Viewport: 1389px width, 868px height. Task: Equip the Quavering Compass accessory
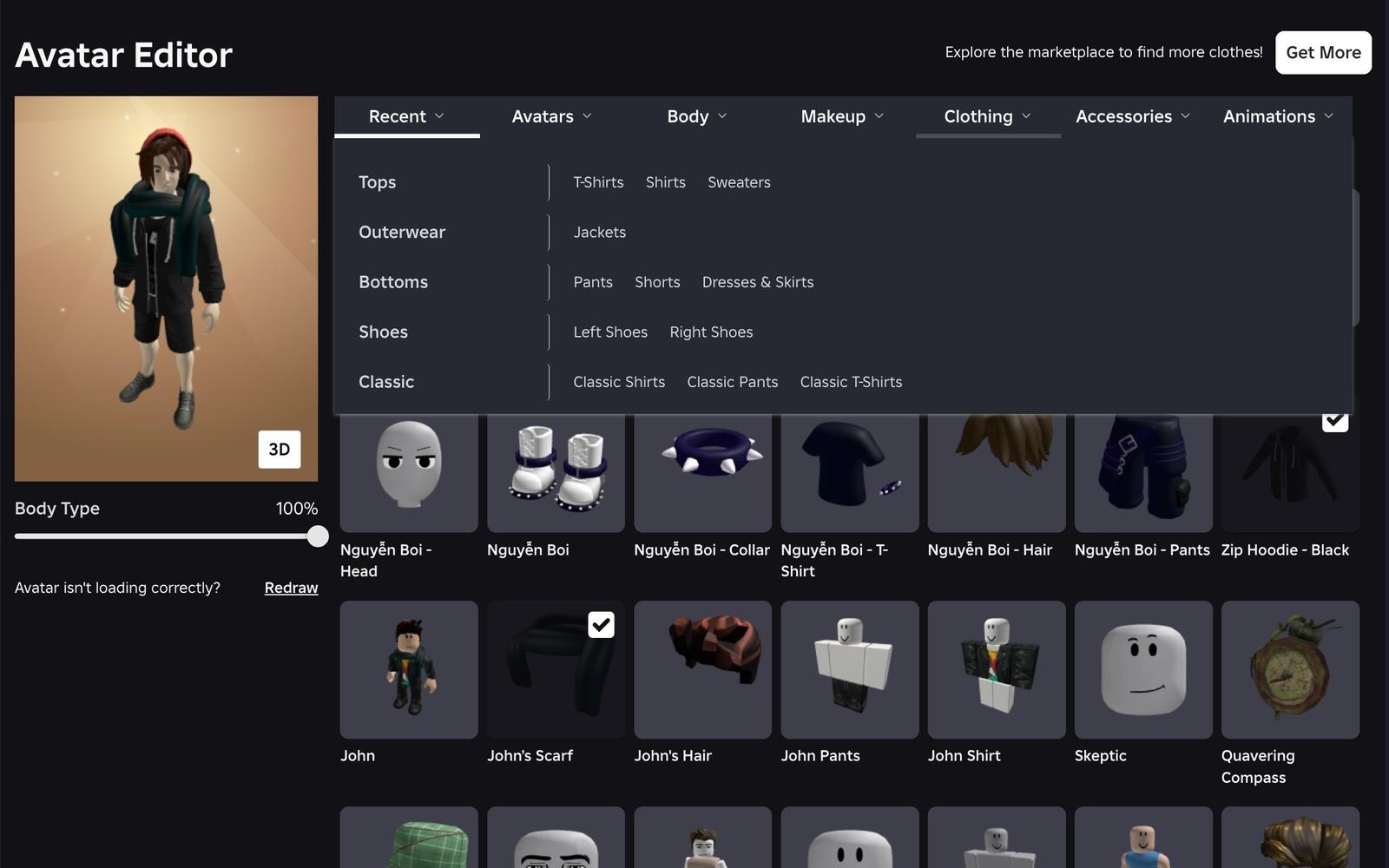[1290, 670]
